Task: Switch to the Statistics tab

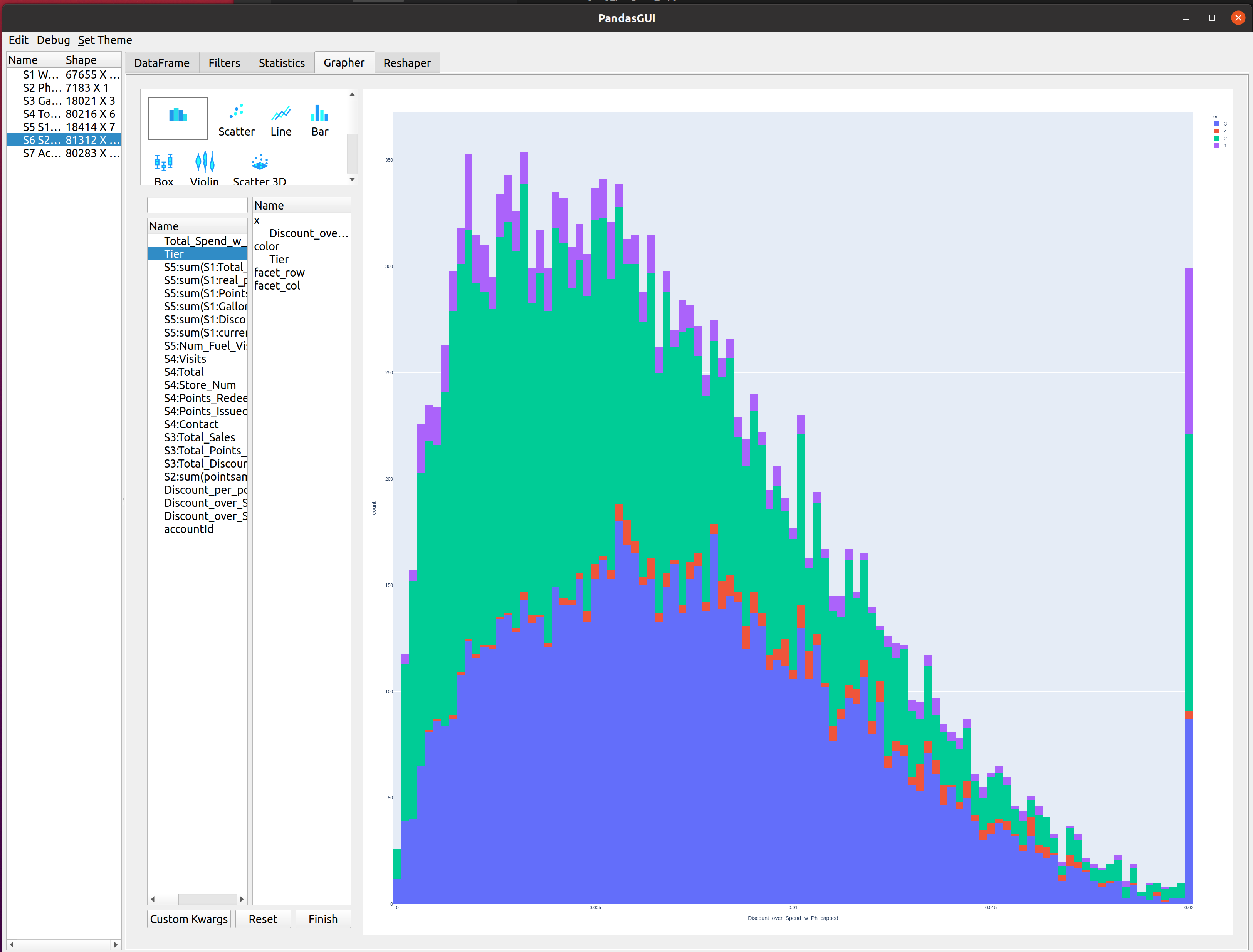Action: (x=282, y=62)
